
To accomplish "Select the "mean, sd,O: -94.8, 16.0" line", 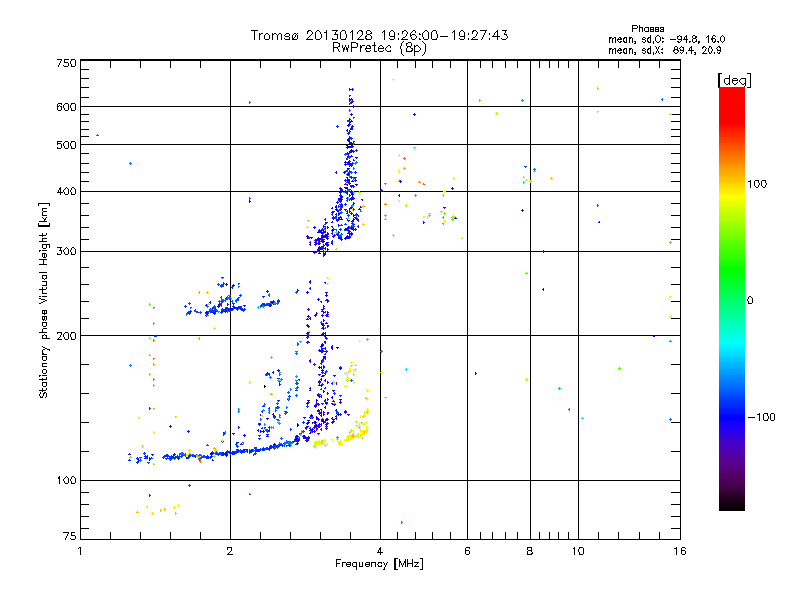I will coord(667,39).
